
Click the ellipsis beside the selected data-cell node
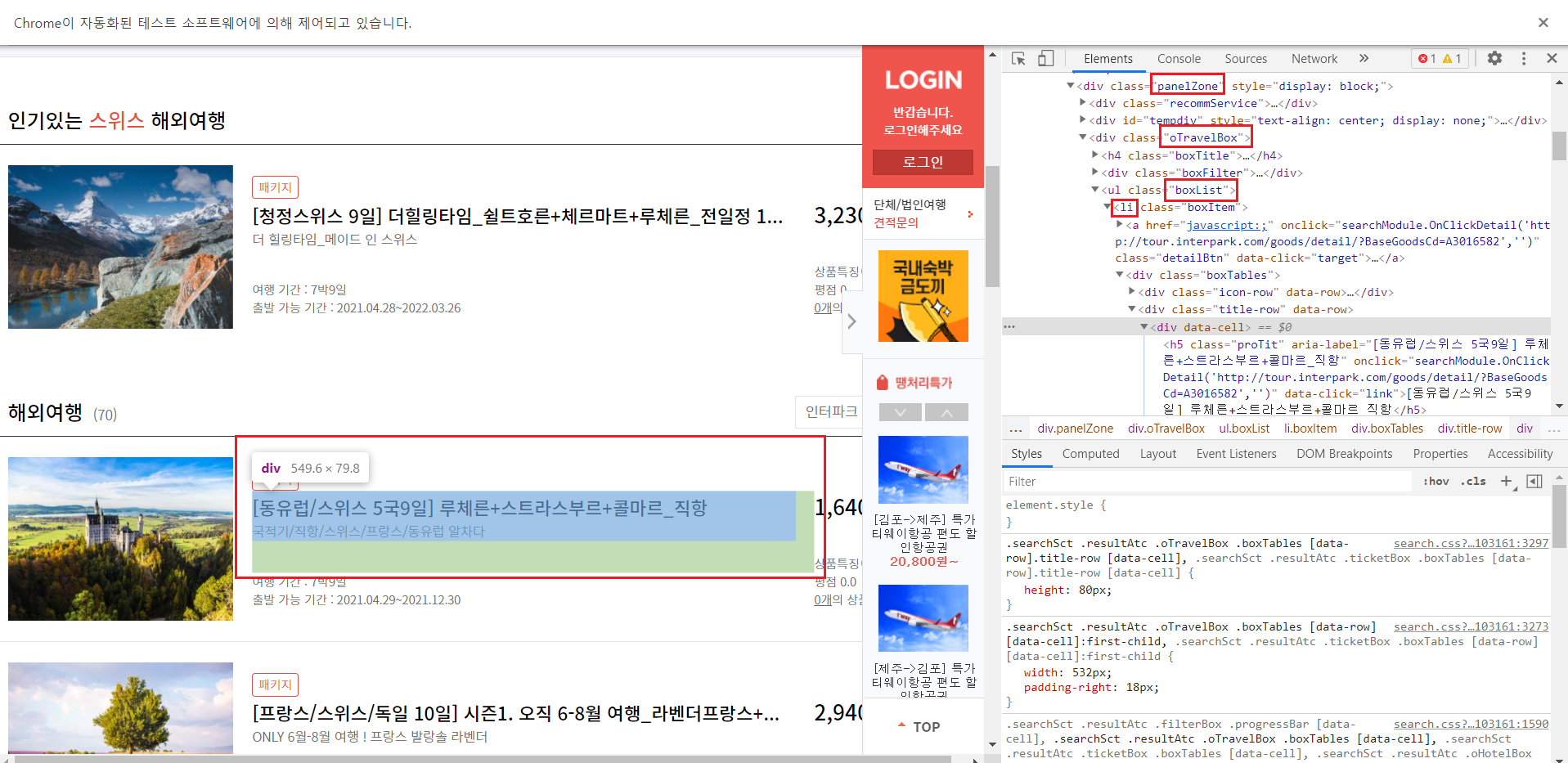1009,326
